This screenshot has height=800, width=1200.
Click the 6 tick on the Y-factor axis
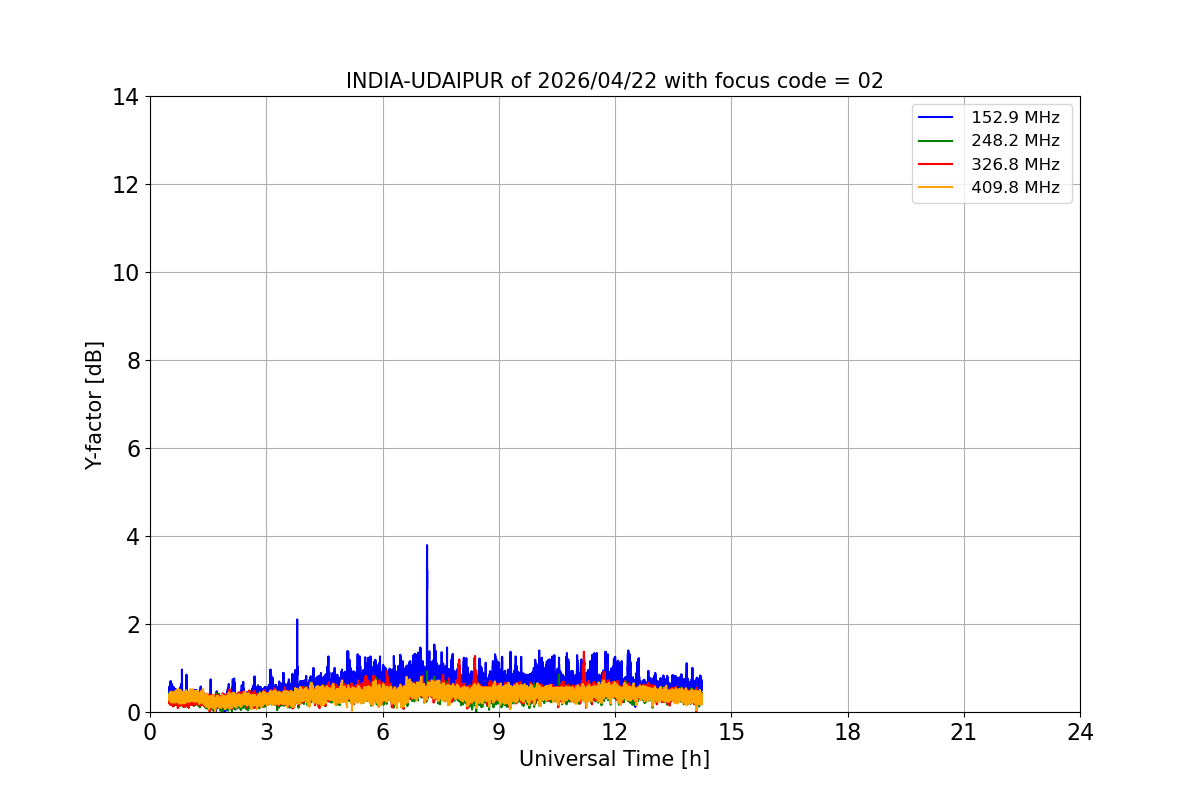point(131,449)
